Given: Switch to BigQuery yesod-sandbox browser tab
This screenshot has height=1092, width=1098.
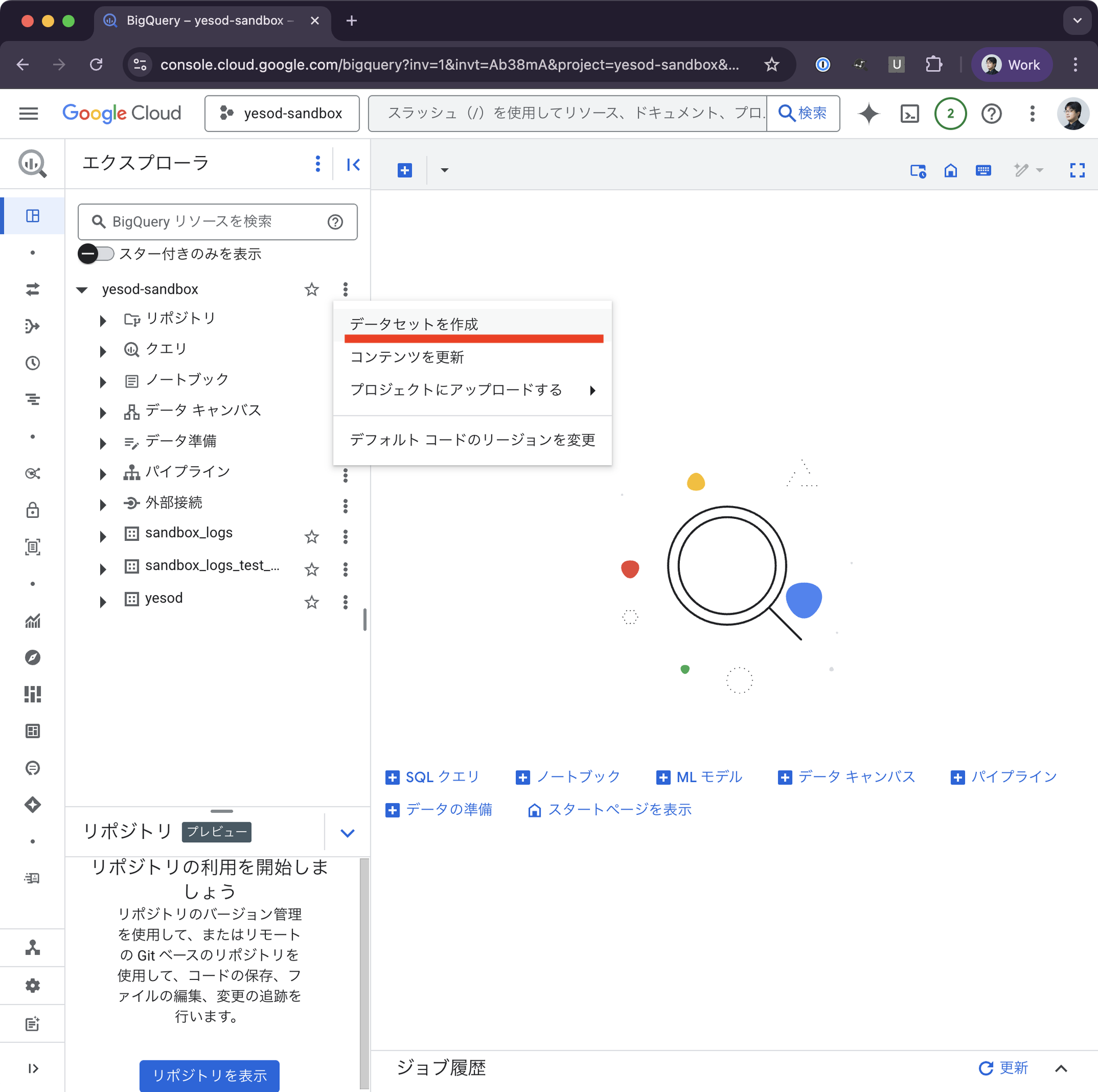Looking at the screenshot, I should click(212, 21).
